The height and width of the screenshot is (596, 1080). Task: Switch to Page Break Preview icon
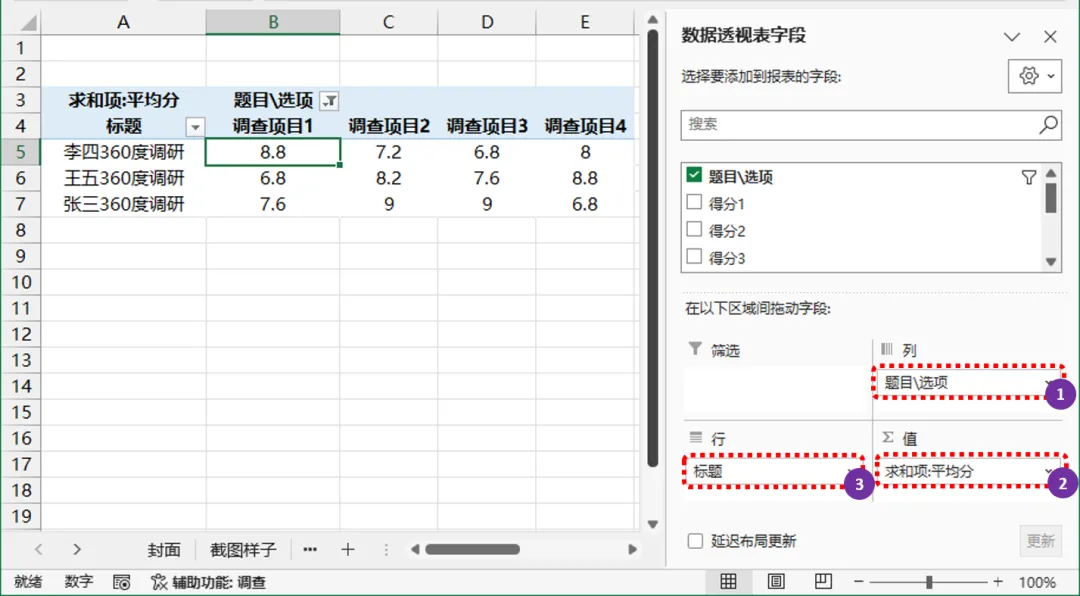[823, 582]
